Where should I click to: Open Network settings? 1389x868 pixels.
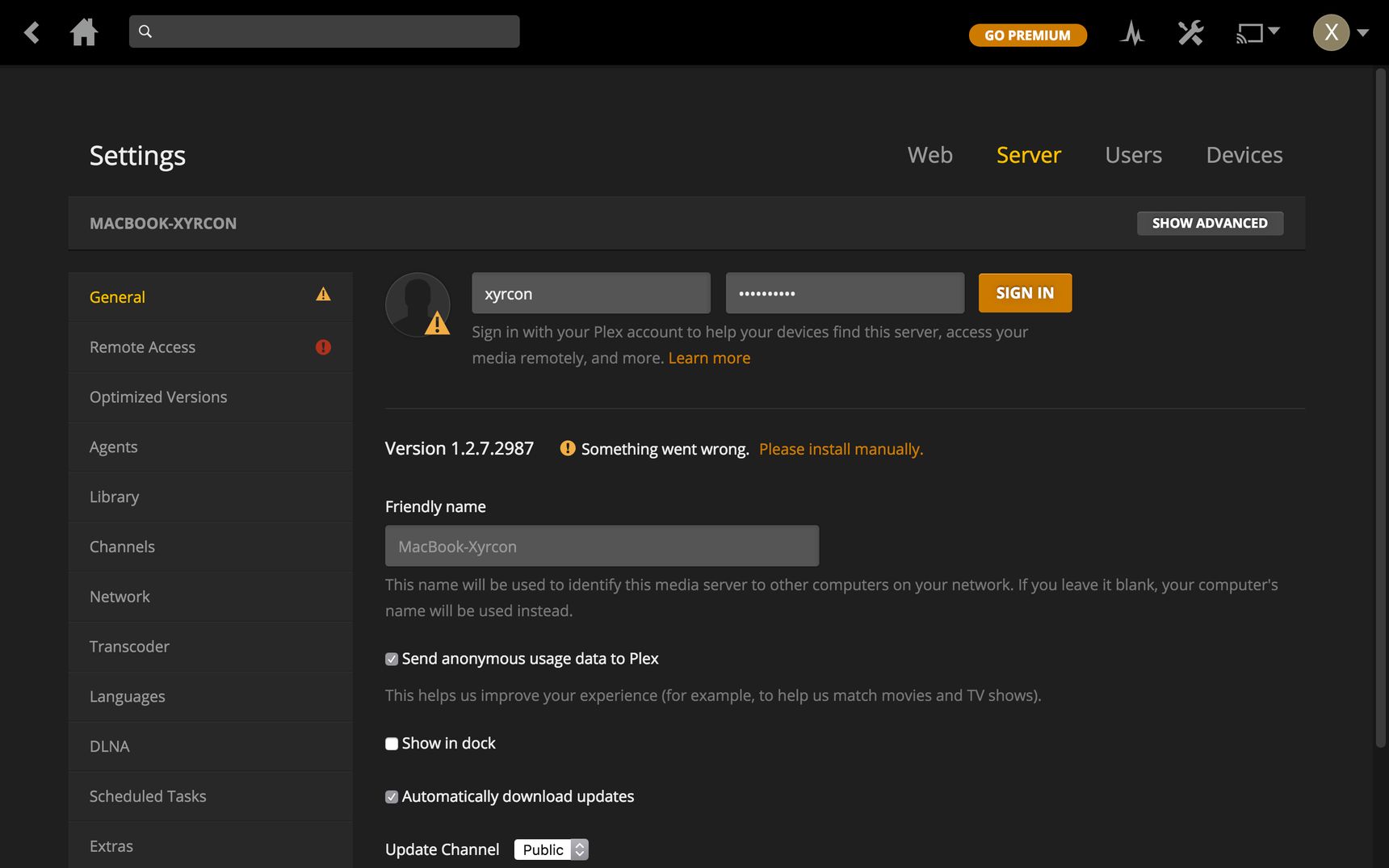click(x=210, y=597)
